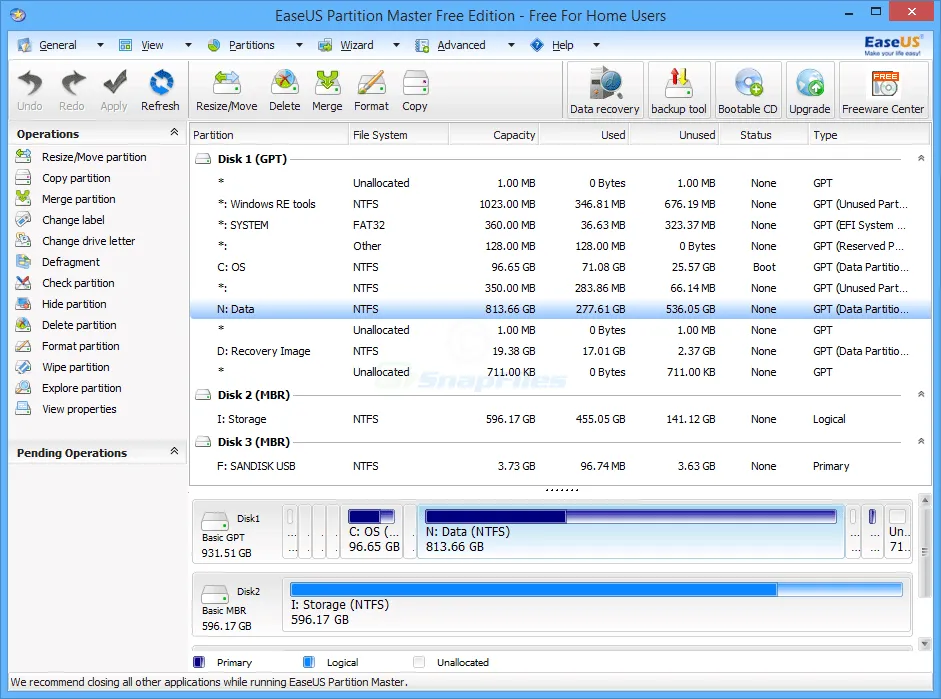
Task: Select Change label operation
Action: 73,220
